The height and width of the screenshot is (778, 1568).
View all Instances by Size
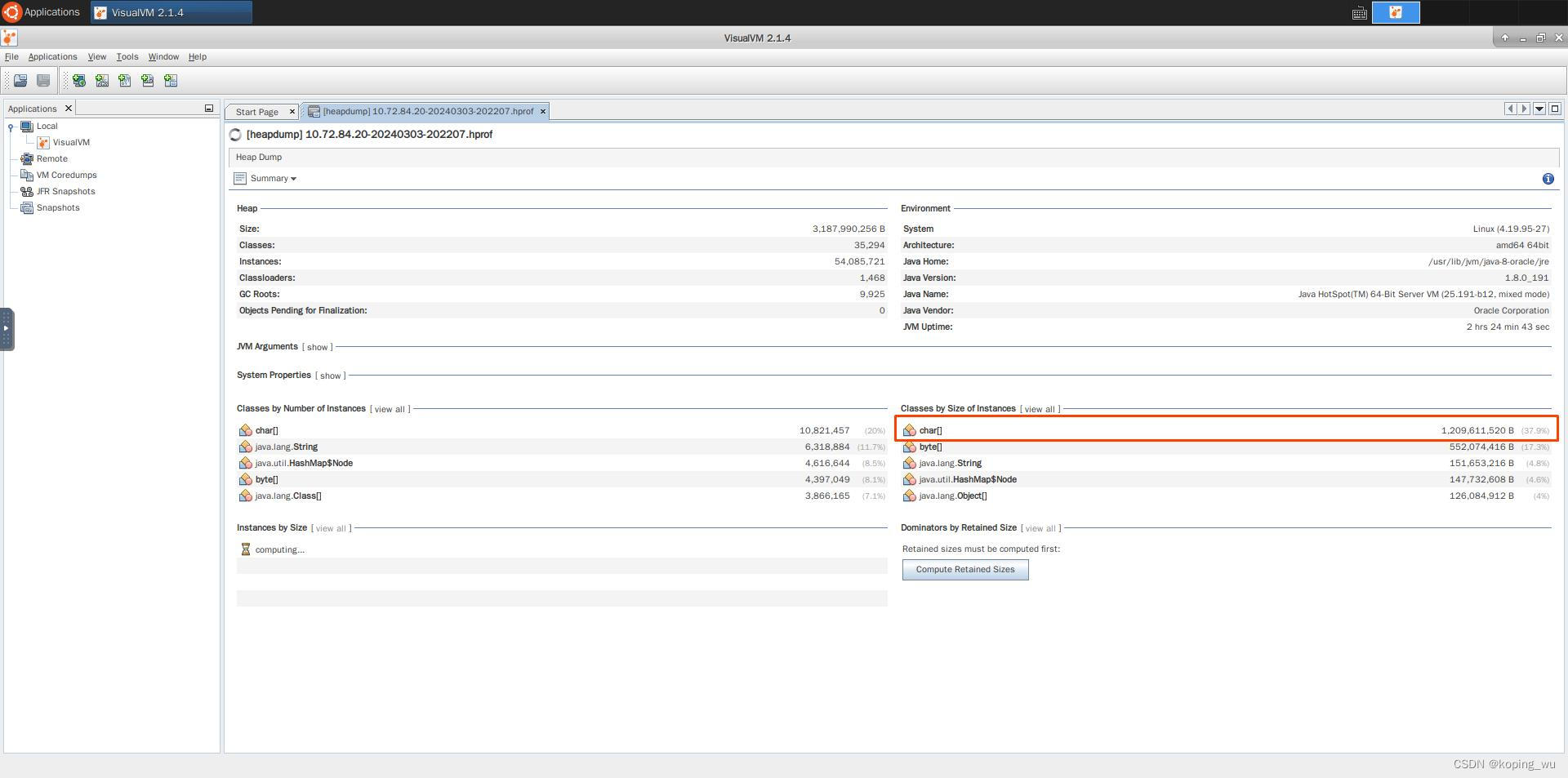tap(331, 528)
